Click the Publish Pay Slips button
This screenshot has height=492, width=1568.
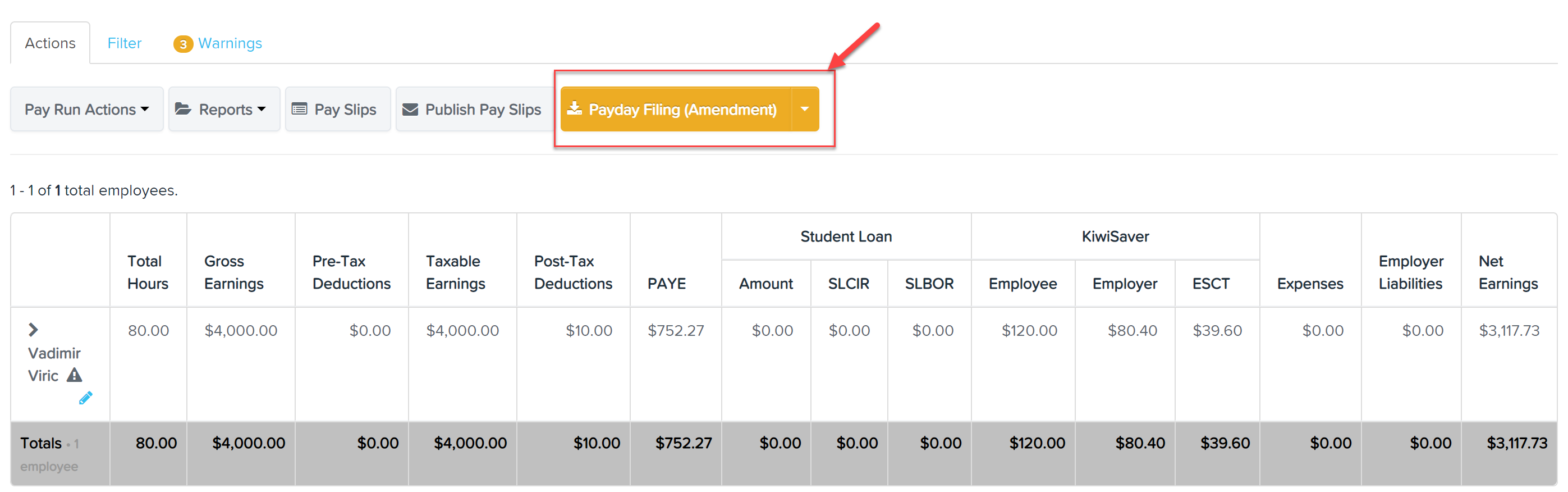click(473, 110)
